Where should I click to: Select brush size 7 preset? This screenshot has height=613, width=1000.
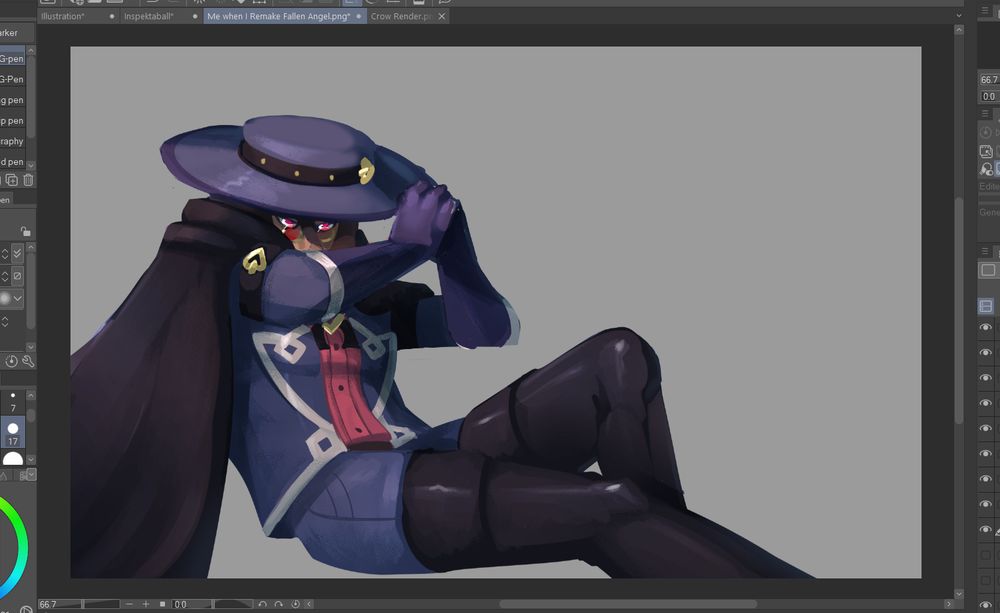[13, 402]
